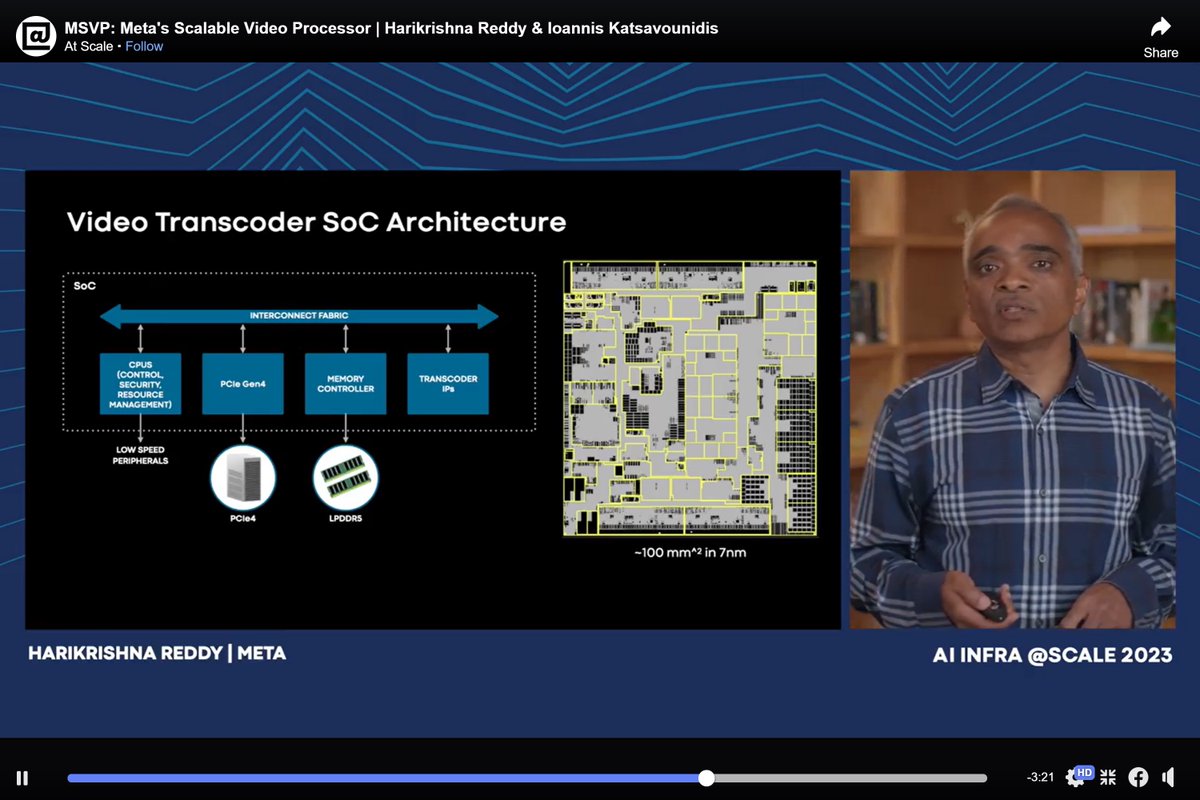The height and width of the screenshot is (800, 1200).
Task: Click the white playback scrubber handle
Action: 706,776
